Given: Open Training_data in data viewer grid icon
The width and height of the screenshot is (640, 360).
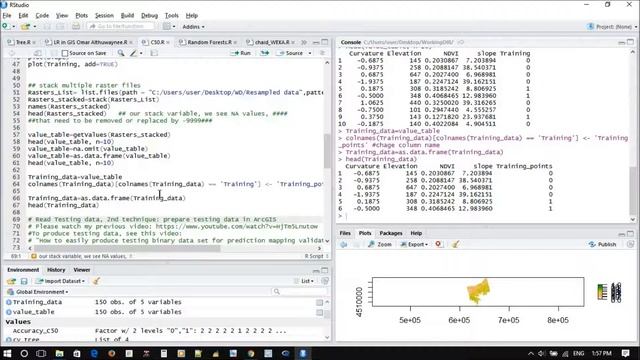Looking at the screenshot, I should coord(320,302).
